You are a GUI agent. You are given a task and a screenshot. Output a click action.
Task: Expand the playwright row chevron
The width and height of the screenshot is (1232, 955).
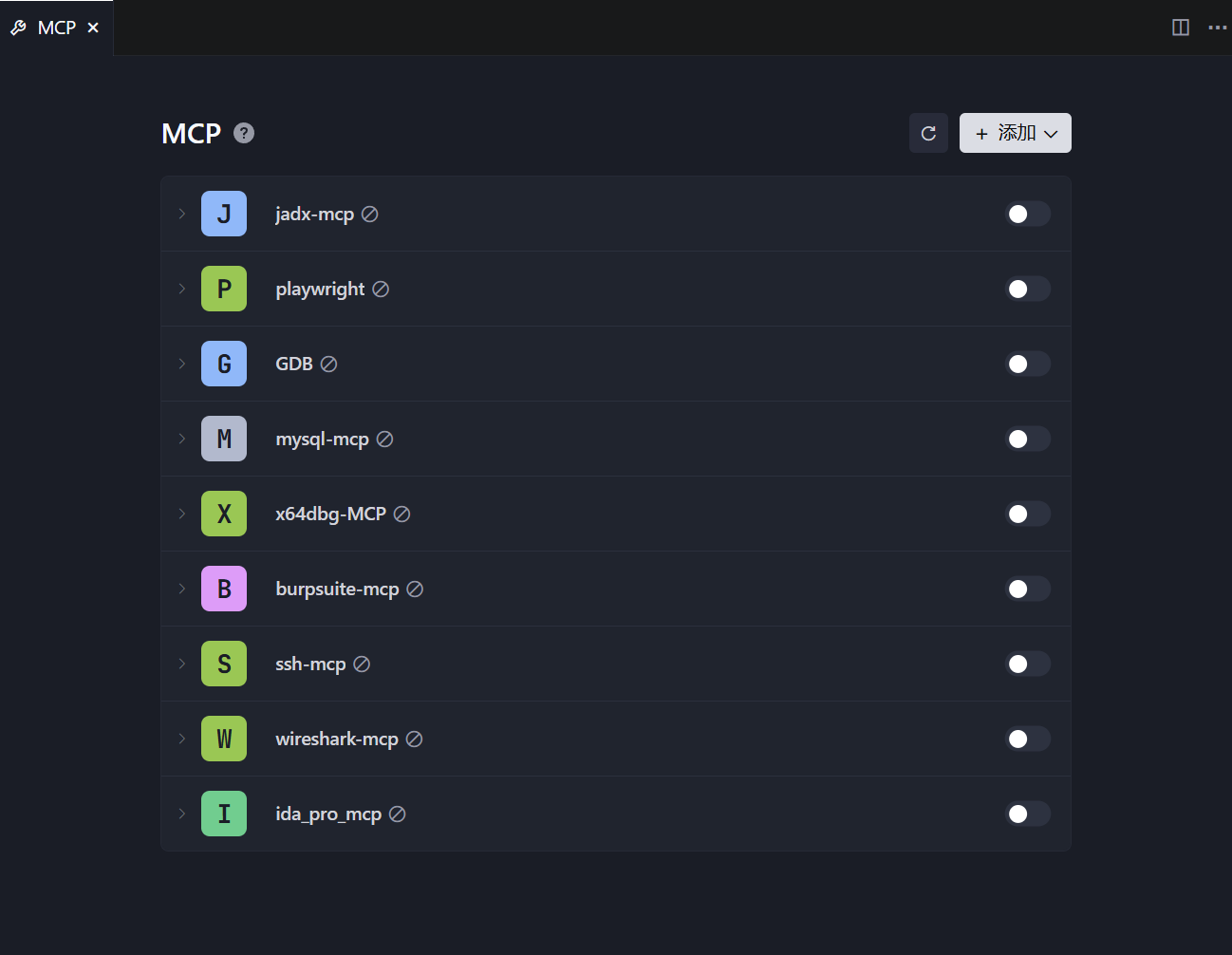181,289
